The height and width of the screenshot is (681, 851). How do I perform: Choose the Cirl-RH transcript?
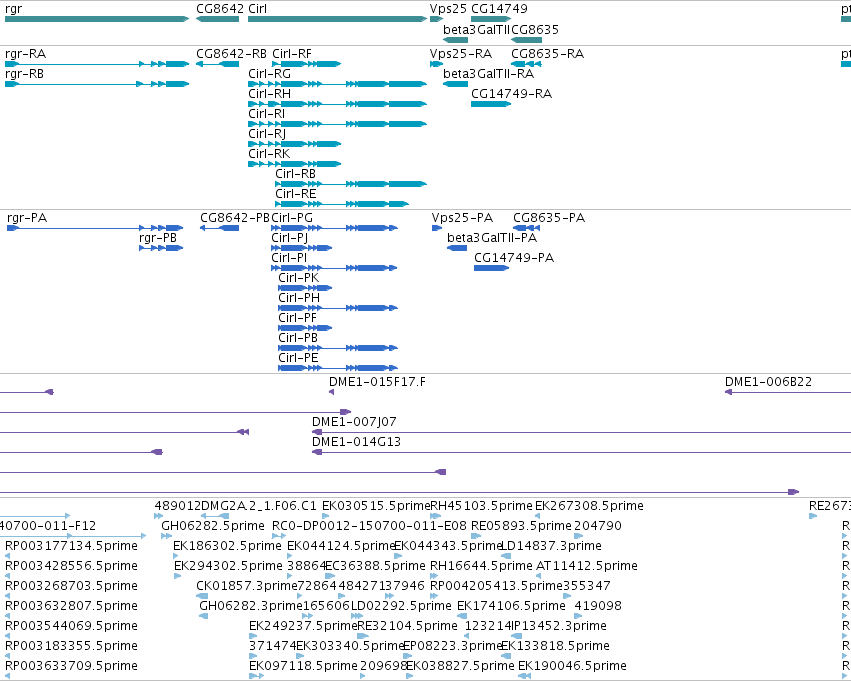coord(337,104)
